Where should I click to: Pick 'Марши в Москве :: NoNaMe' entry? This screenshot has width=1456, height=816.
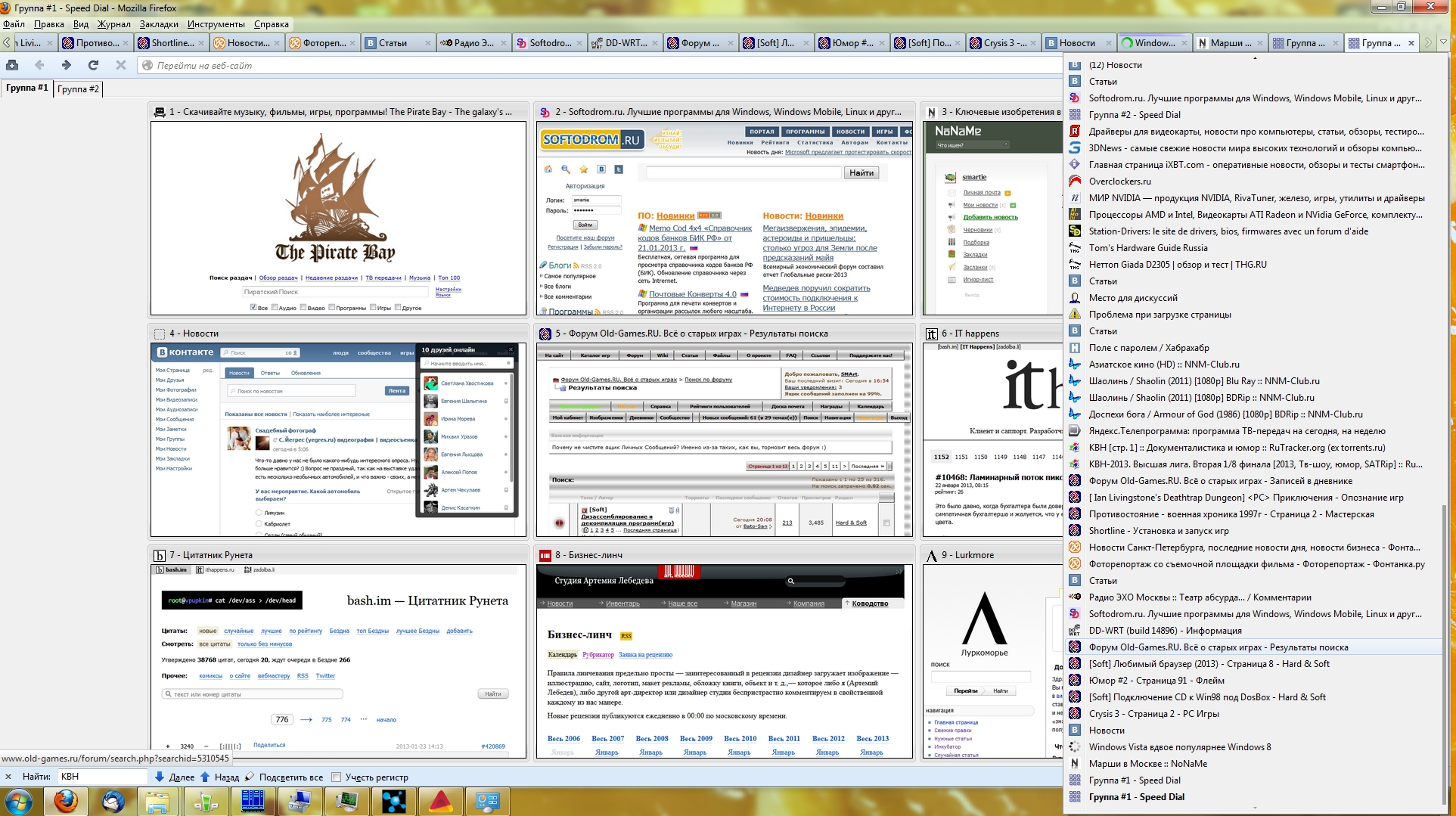pyautogui.click(x=1254, y=764)
